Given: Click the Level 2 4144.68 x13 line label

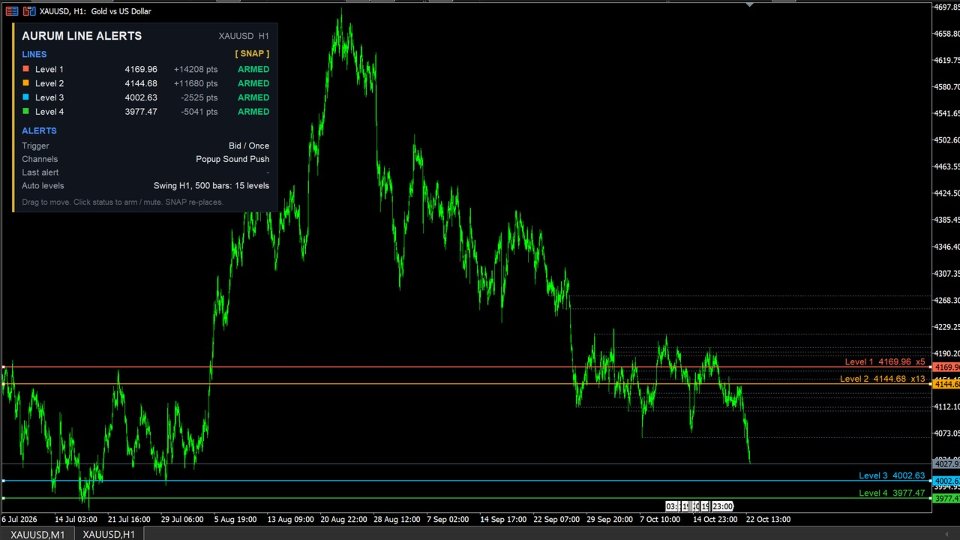Looking at the screenshot, I should [882, 379].
